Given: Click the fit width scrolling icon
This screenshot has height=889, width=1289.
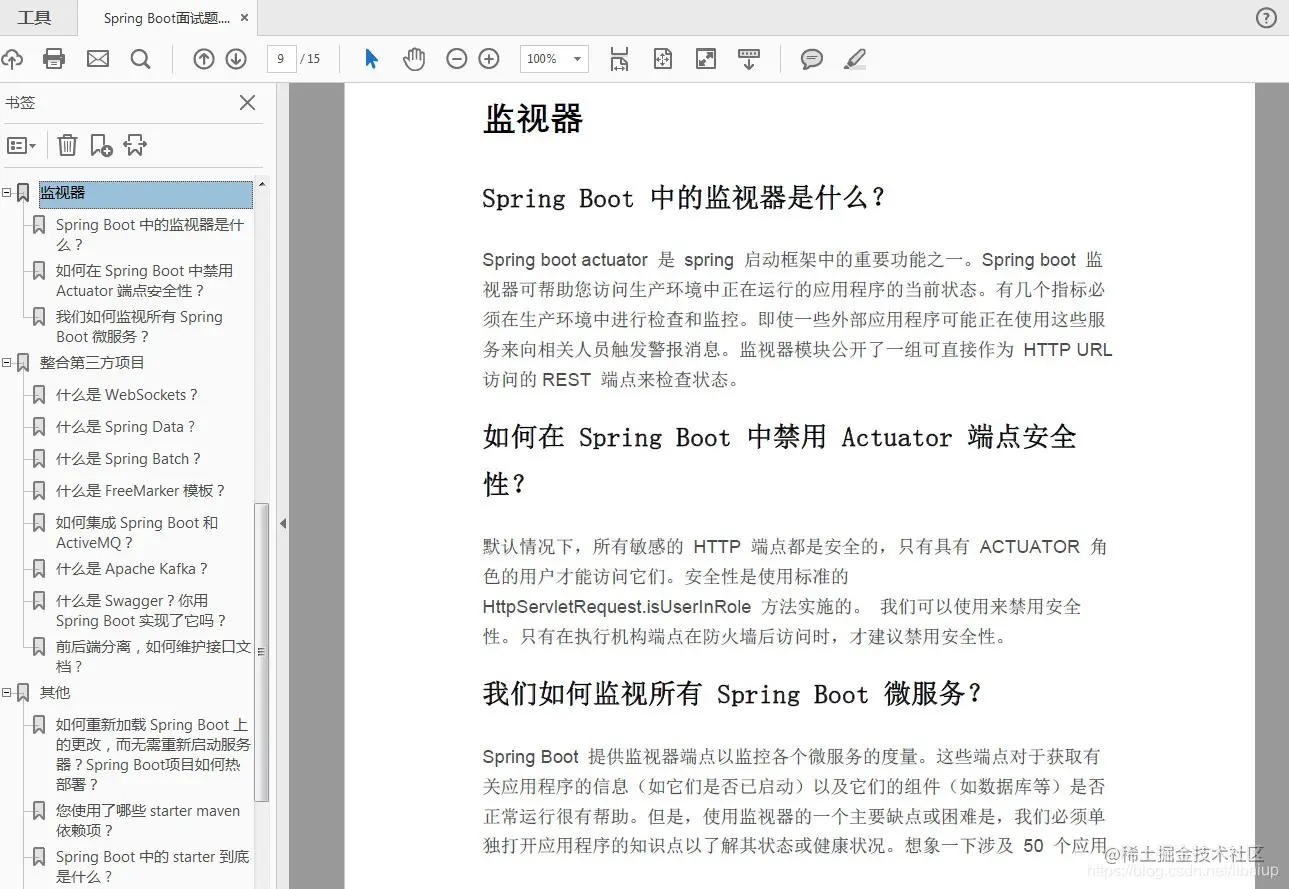Looking at the screenshot, I should (619, 59).
